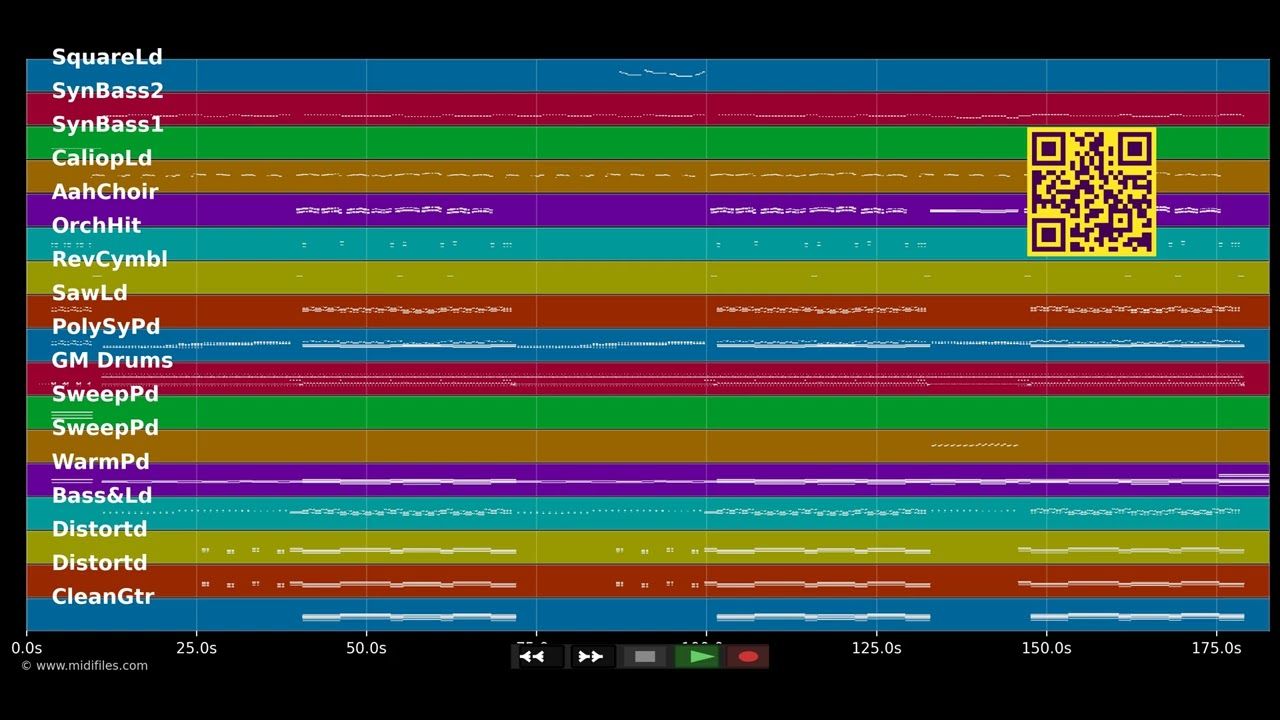1280x720 pixels.
Task: Select the Bass&Ld track label
Action: pyautogui.click(x=102, y=495)
